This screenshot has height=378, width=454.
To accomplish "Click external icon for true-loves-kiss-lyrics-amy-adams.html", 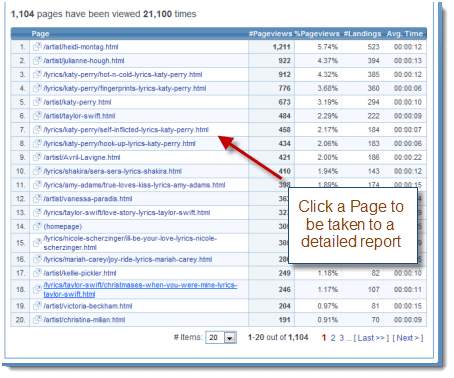I will [x=37, y=185].
